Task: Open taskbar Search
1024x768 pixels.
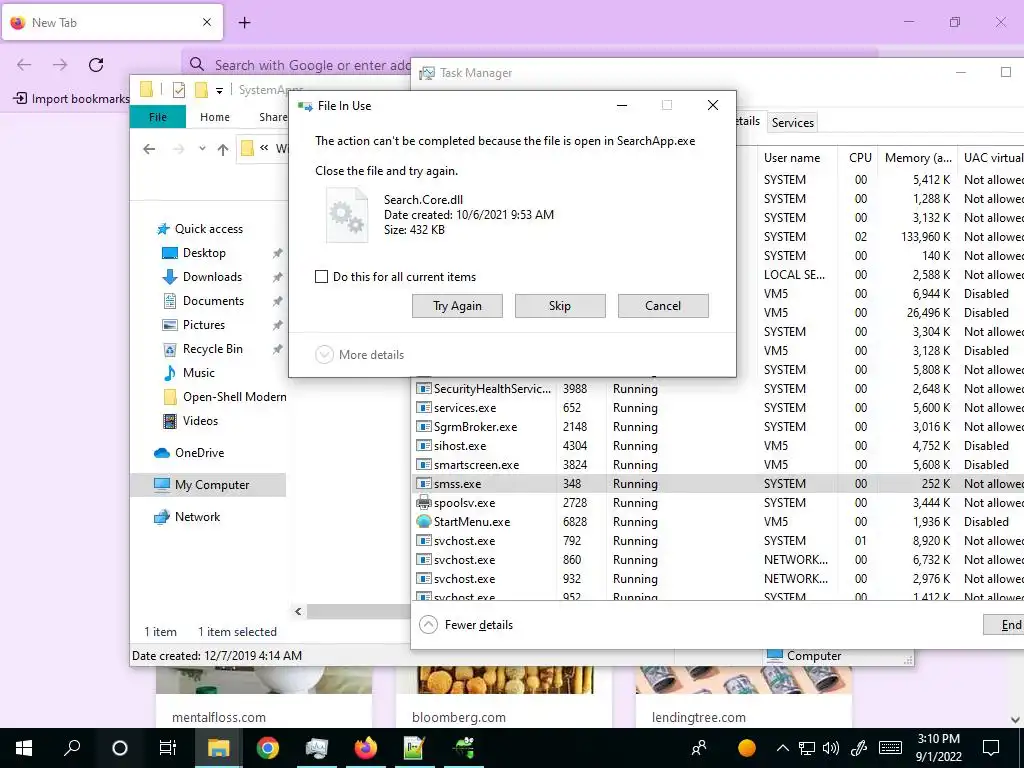Action: 72,748
